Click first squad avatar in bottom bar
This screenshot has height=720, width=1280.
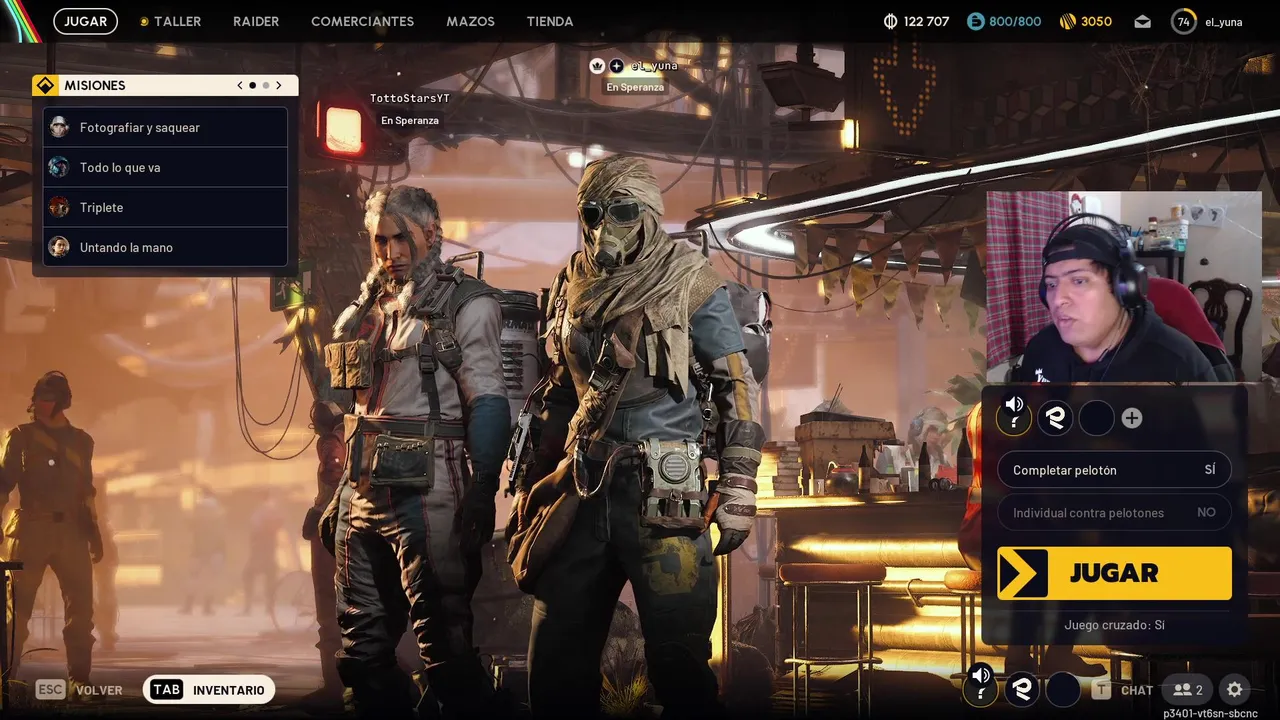[981, 687]
